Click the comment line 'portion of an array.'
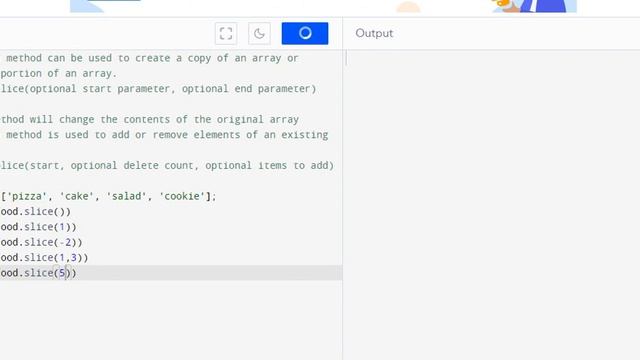Viewport: 640px width, 360px height. click(59, 73)
